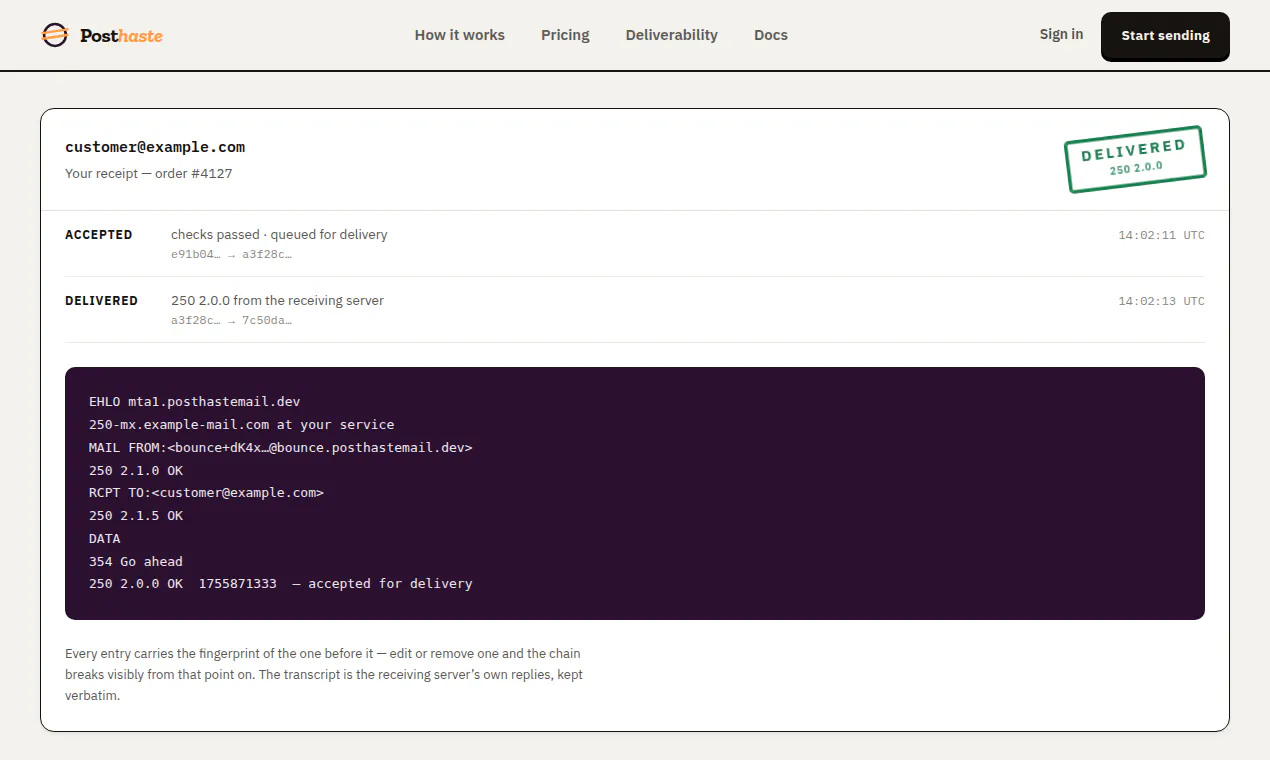Click the receipt subject line order #4127
This screenshot has width=1270, height=760.
tap(149, 173)
